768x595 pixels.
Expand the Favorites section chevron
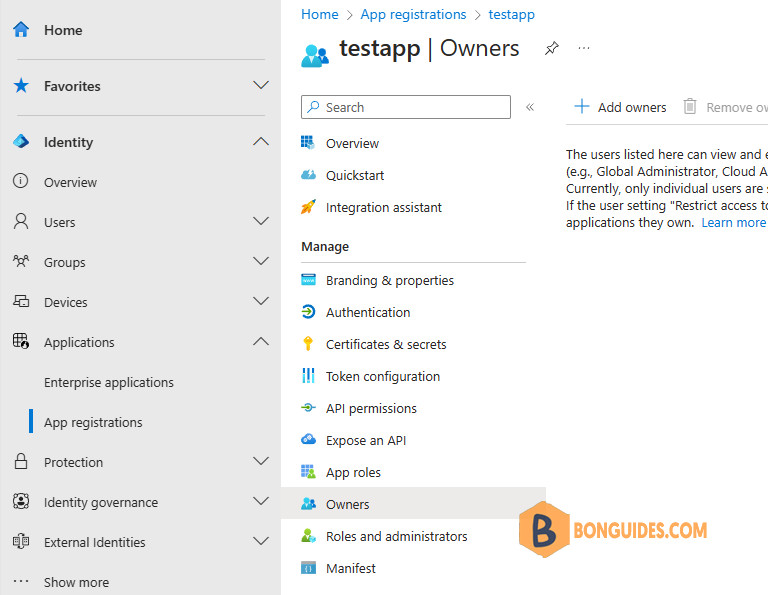pyautogui.click(x=261, y=85)
